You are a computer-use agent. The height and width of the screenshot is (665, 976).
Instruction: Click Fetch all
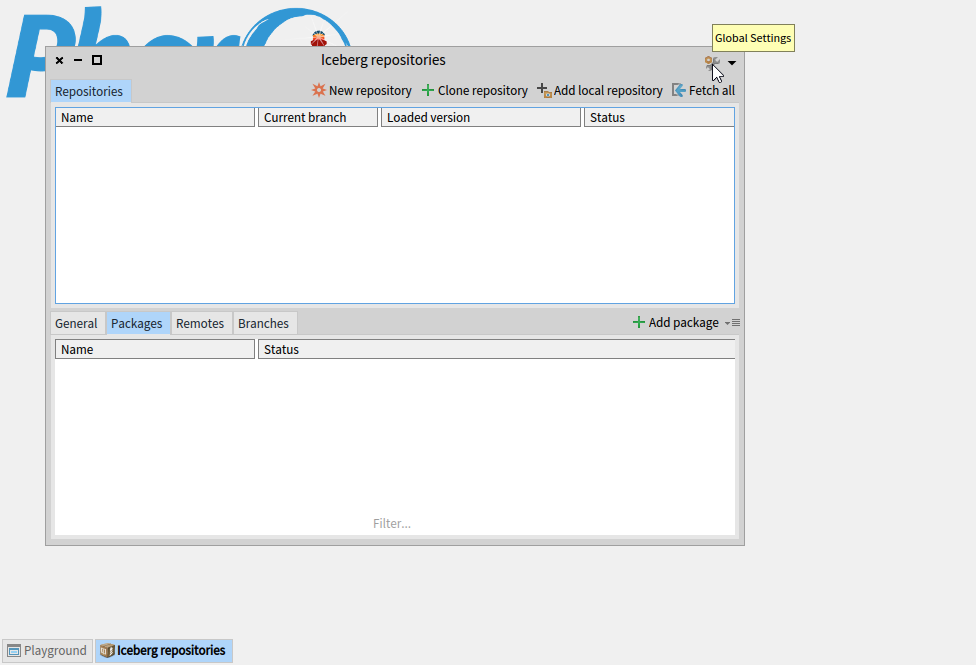(703, 90)
